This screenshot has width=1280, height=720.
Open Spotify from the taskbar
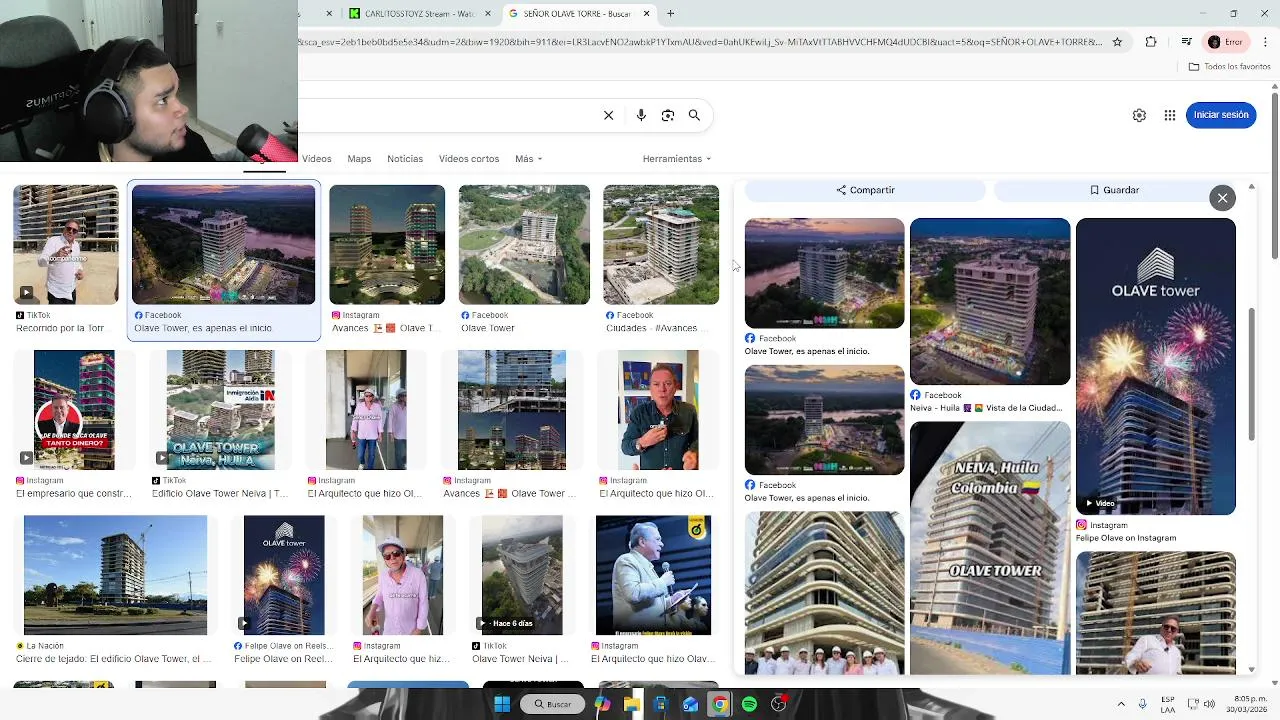749,704
